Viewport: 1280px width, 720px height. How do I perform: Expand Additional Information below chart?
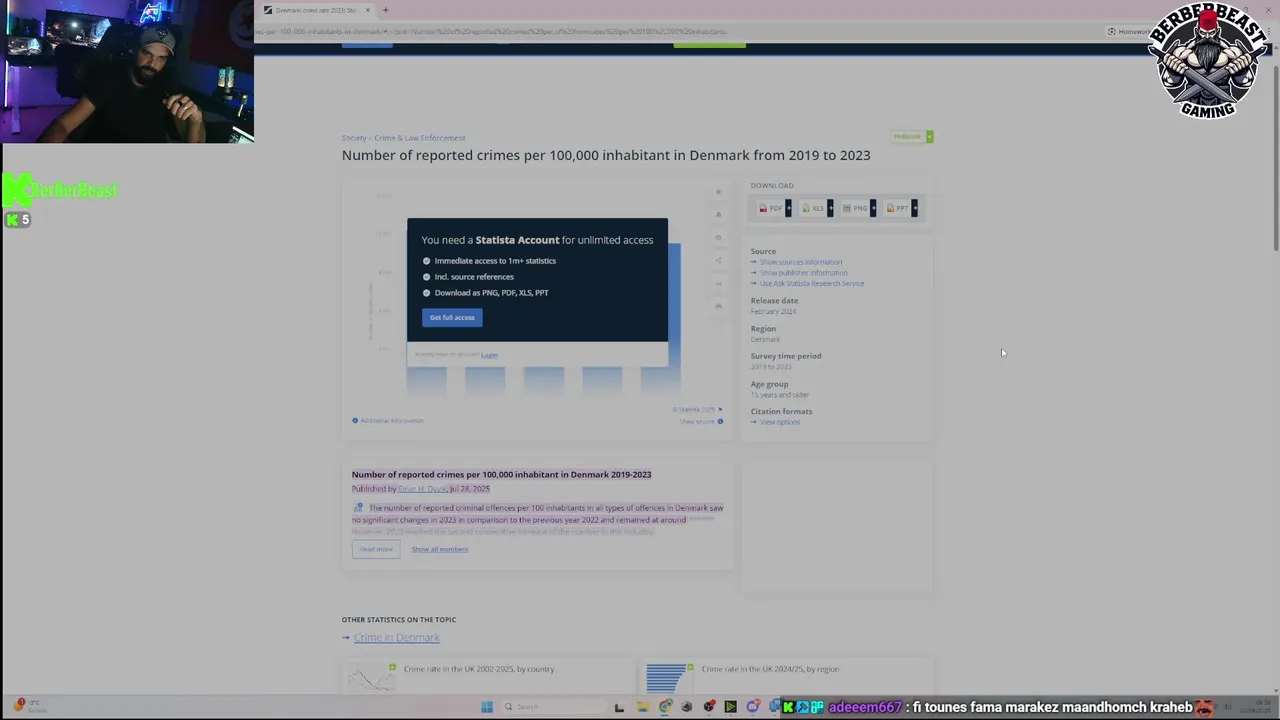(388, 421)
